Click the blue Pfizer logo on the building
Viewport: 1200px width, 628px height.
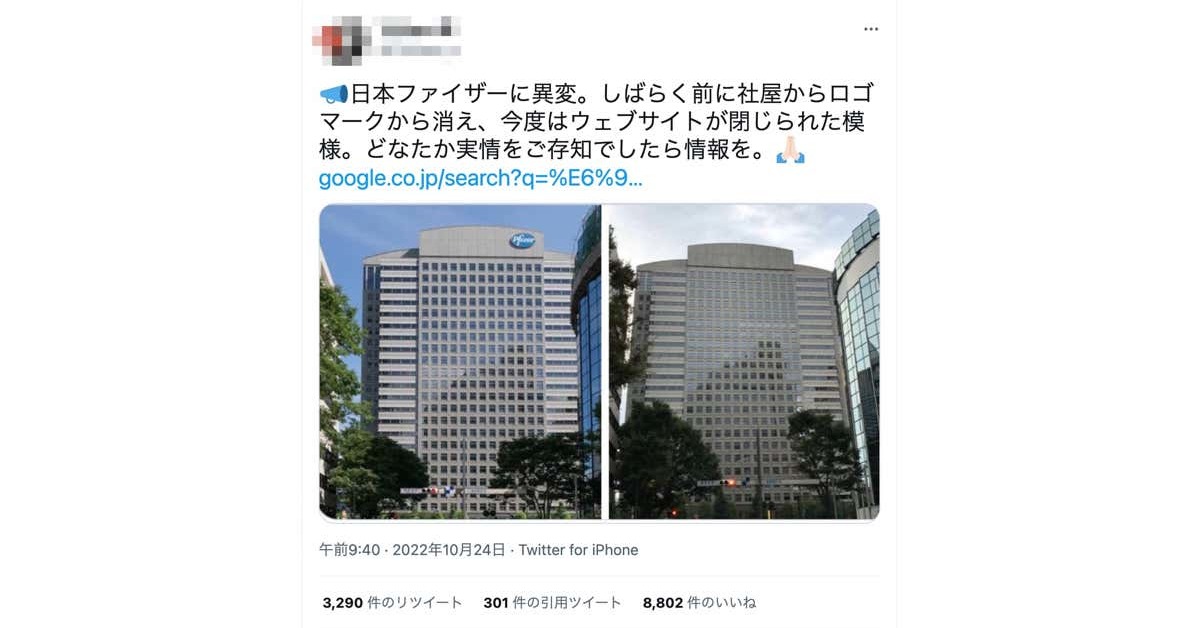(x=523, y=240)
